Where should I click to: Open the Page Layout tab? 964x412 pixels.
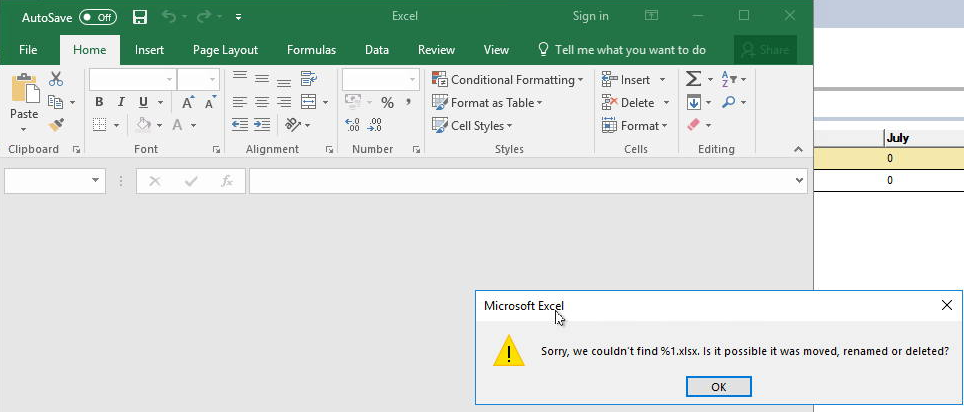(225, 49)
